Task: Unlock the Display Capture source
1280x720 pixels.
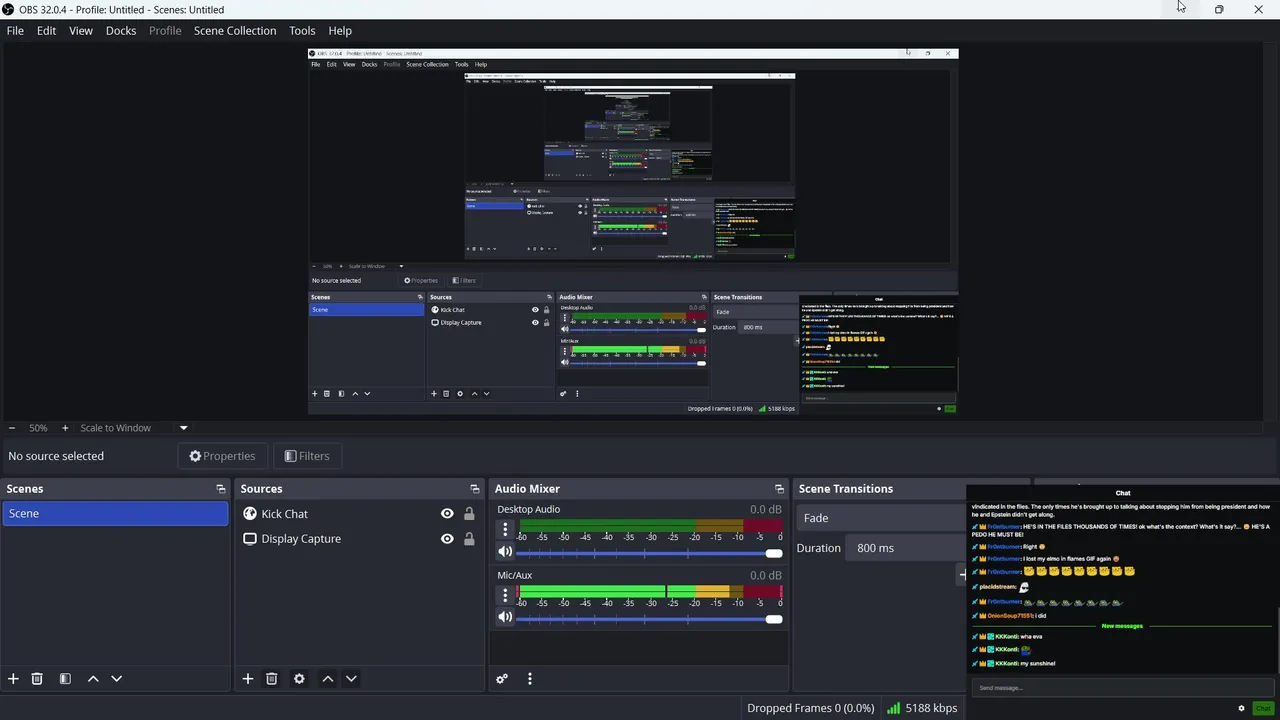Action: (469, 538)
